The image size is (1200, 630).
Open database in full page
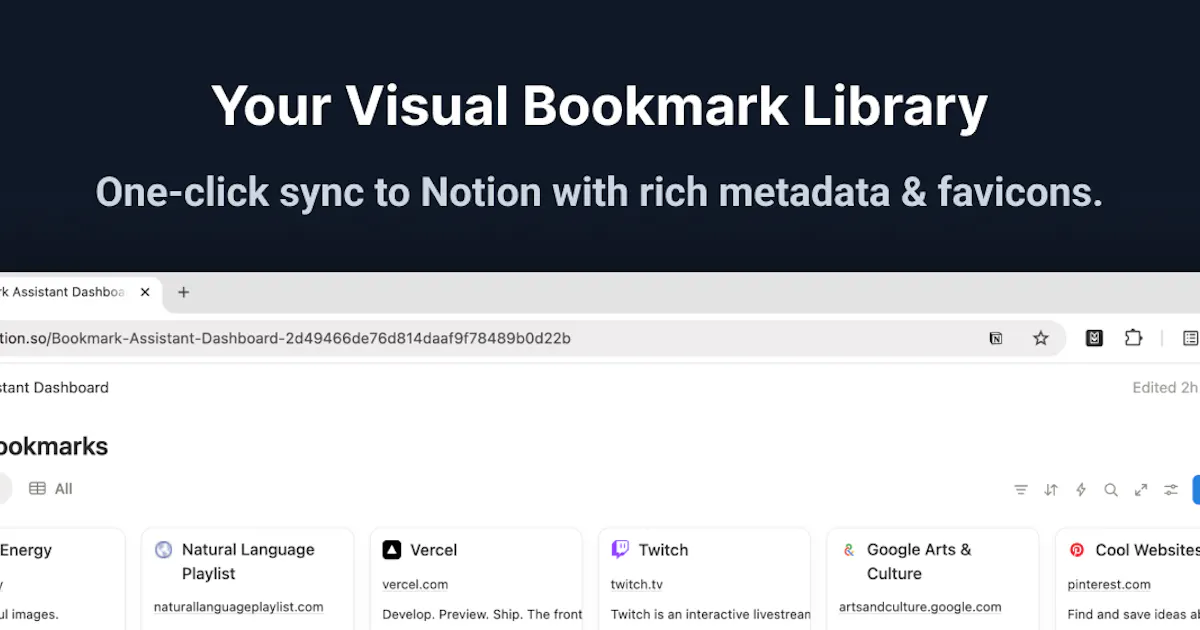coord(1141,490)
